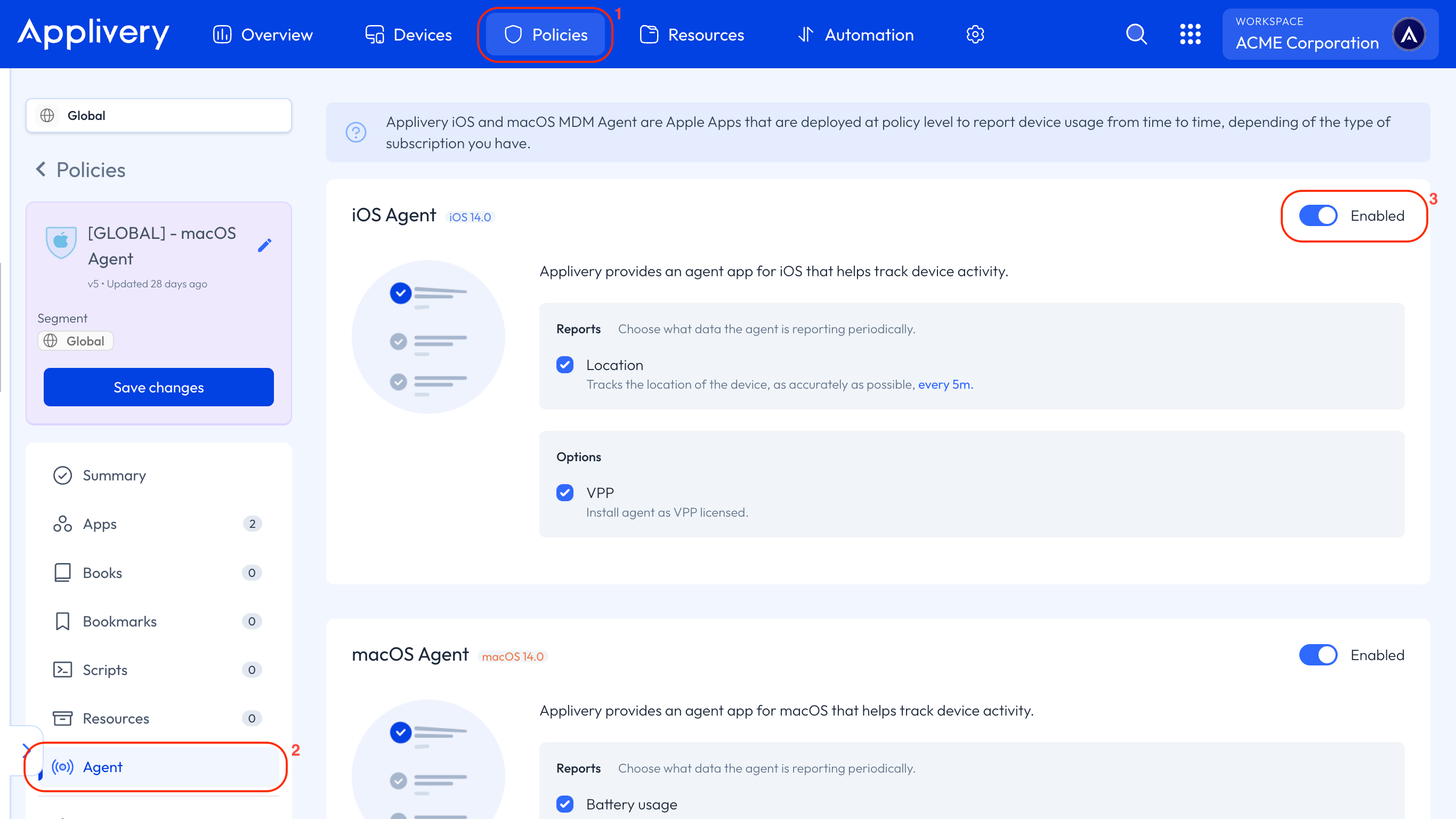
Task: Click the Save changes button
Action: point(159,388)
